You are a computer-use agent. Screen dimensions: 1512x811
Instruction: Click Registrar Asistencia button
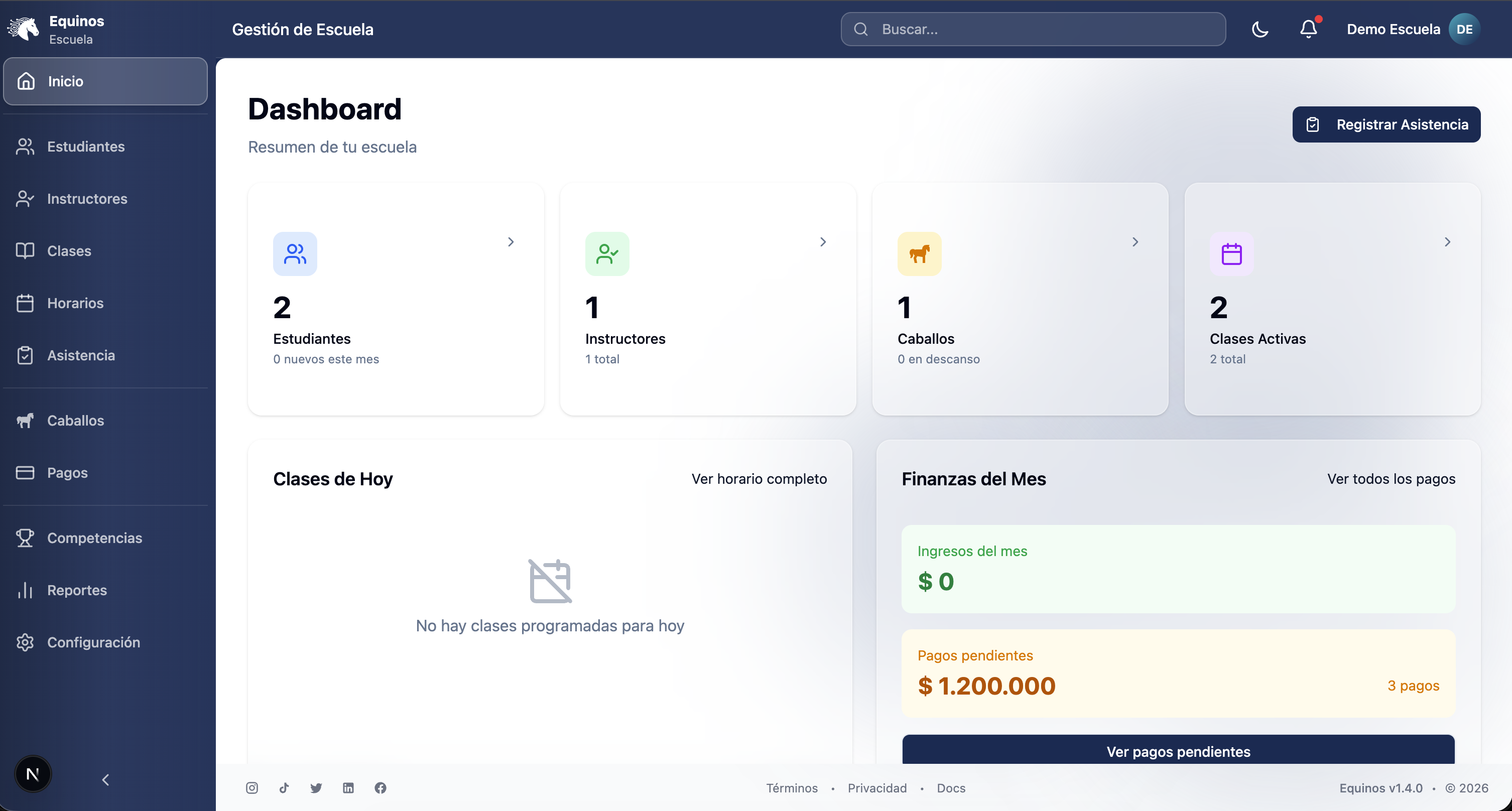click(x=1387, y=124)
